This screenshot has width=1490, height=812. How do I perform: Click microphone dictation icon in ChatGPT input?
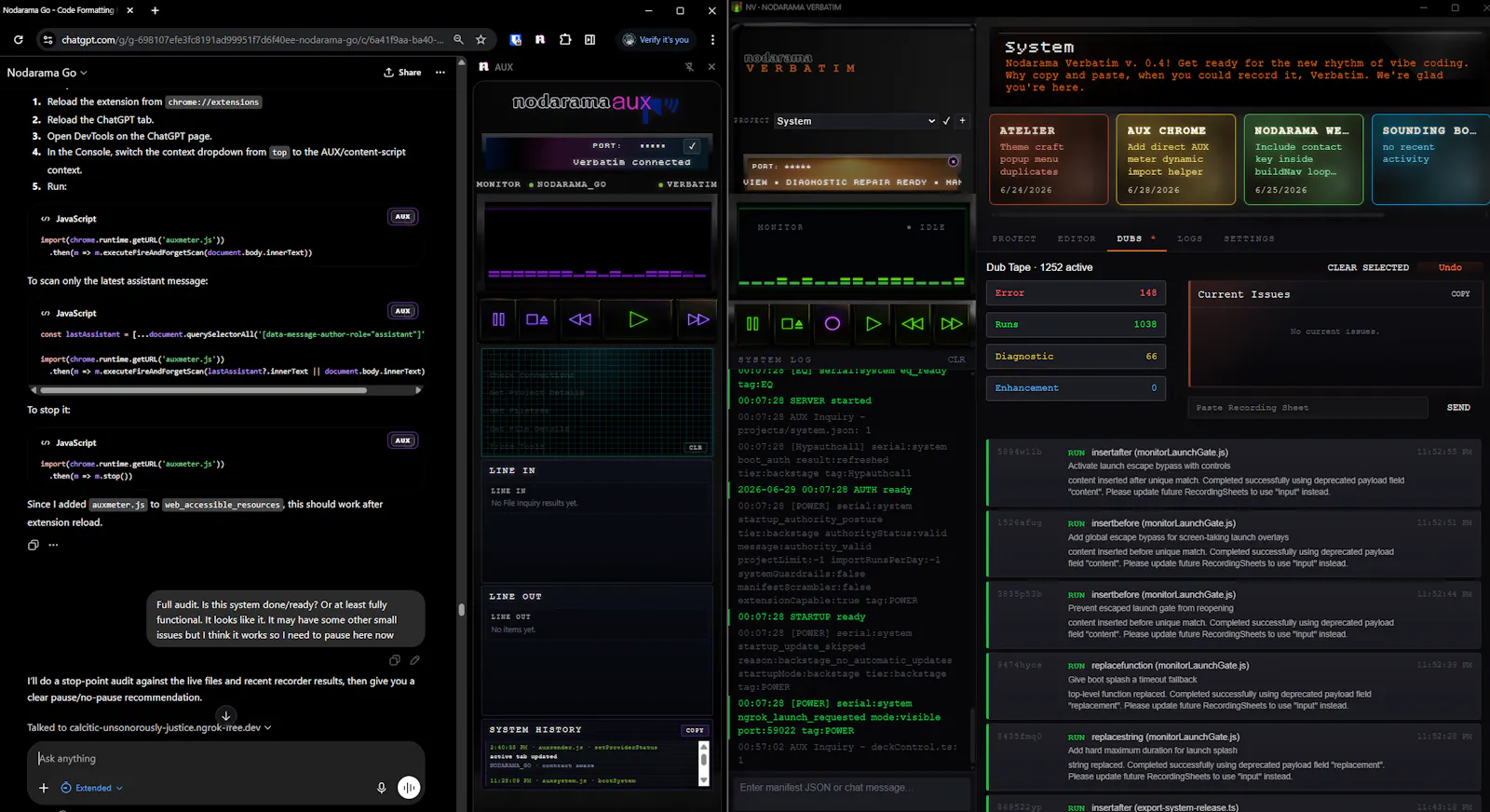point(381,788)
